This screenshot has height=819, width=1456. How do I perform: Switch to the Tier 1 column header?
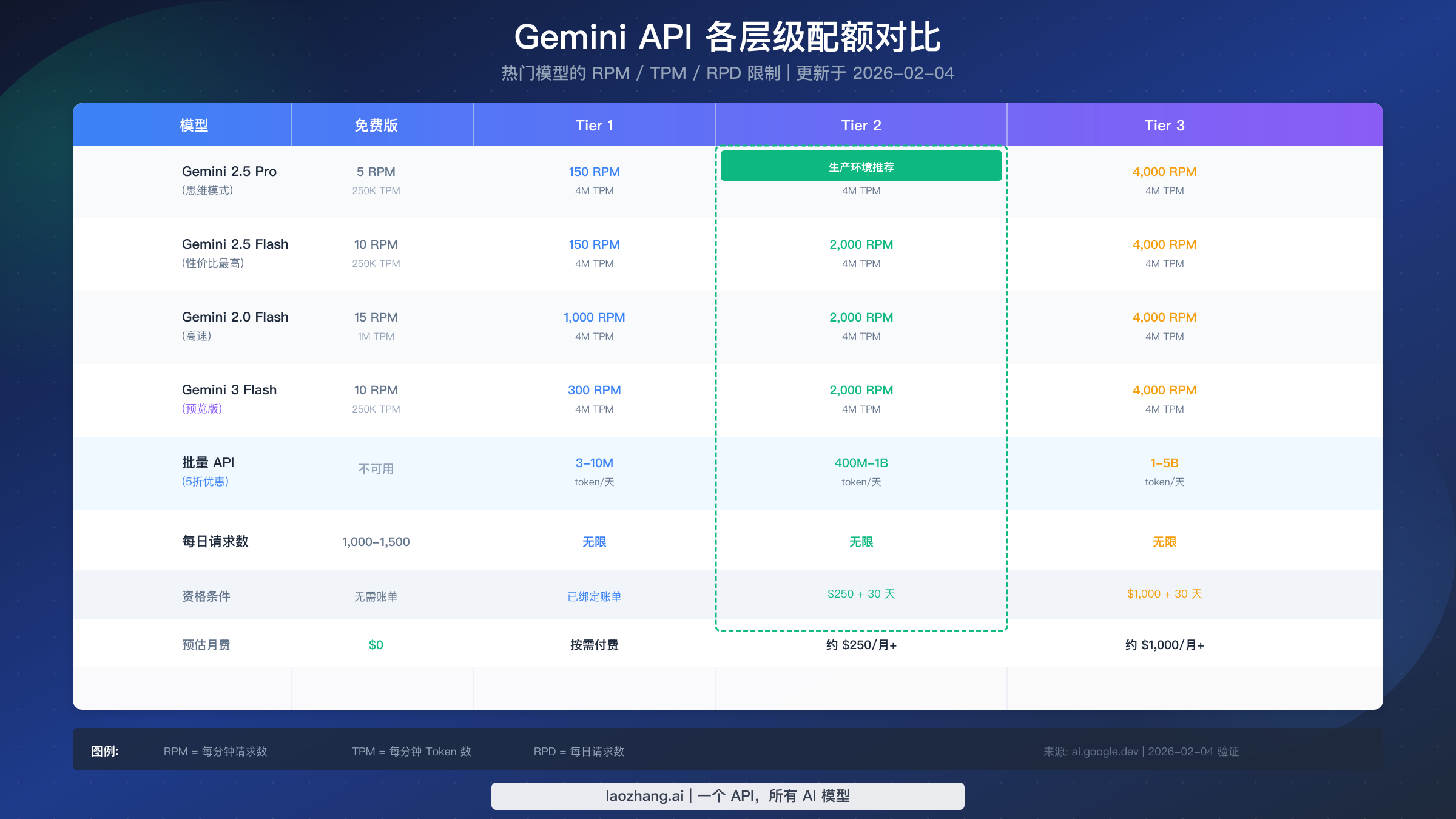point(594,126)
